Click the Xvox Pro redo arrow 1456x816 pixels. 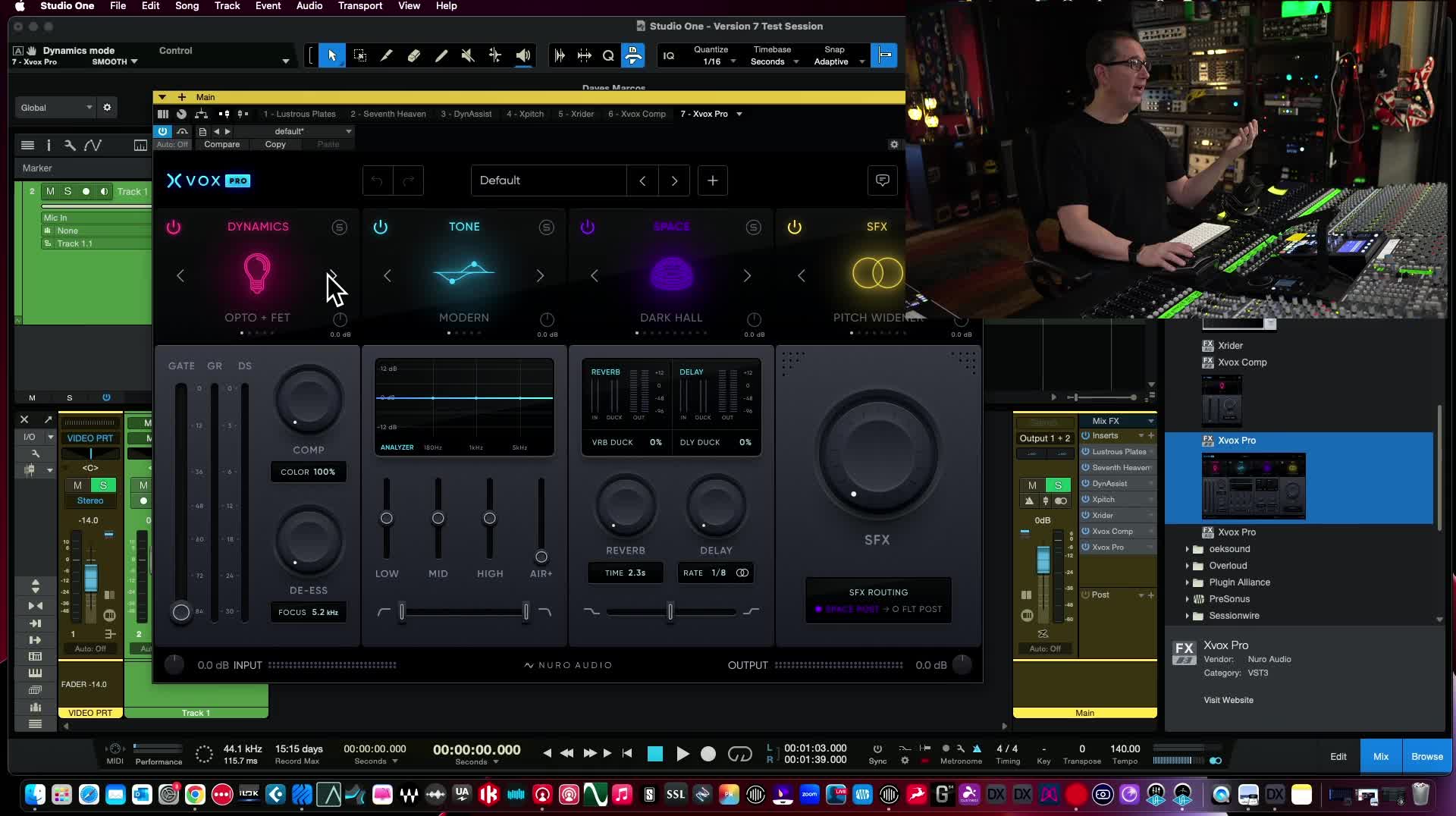pyautogui.click(x=408, y=180)
